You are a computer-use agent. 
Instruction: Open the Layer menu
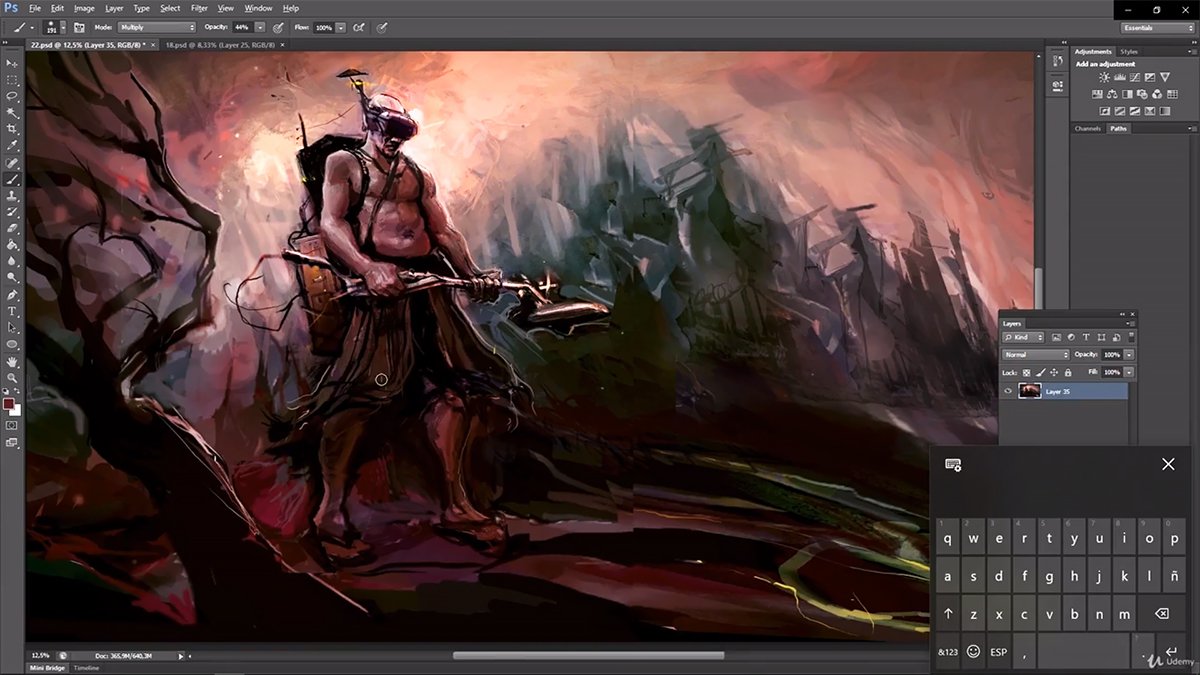[x=114, y=8]
